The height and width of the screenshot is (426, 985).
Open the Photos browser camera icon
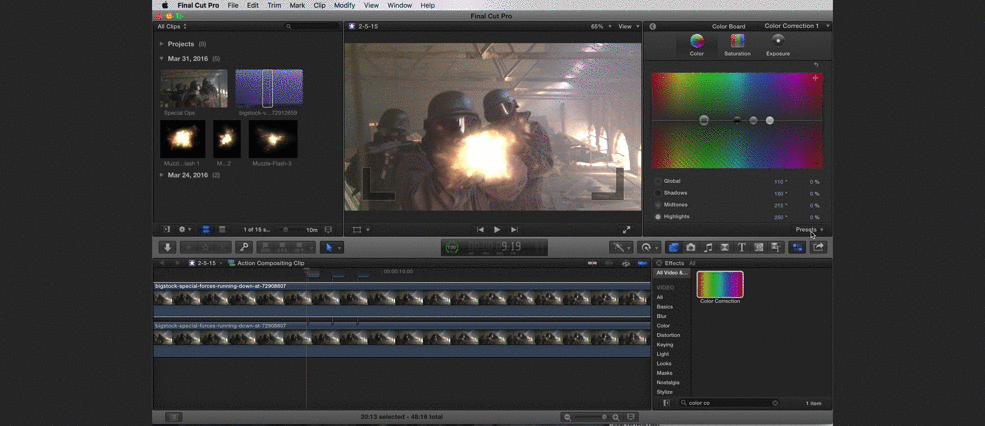coord(690,247)
